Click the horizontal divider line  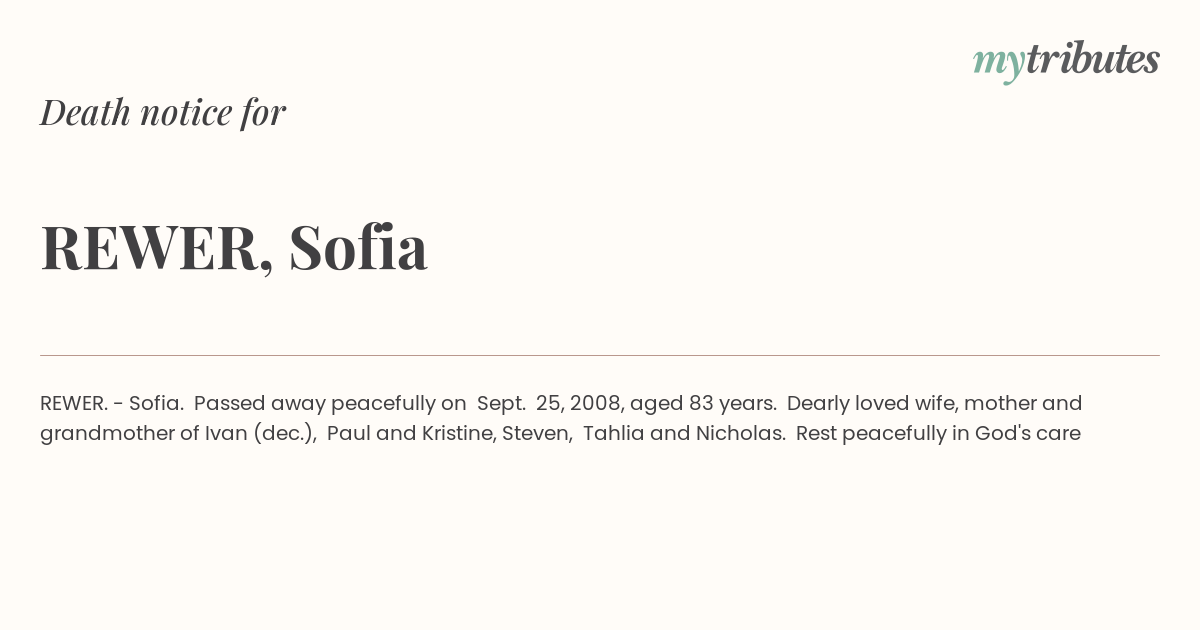coord(600,355)
